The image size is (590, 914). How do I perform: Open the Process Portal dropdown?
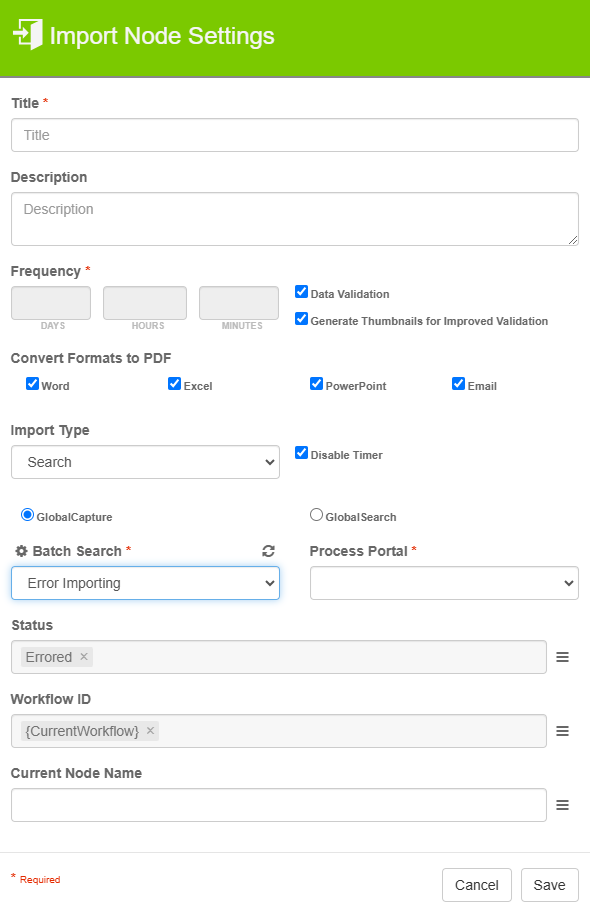coord(444,582)
